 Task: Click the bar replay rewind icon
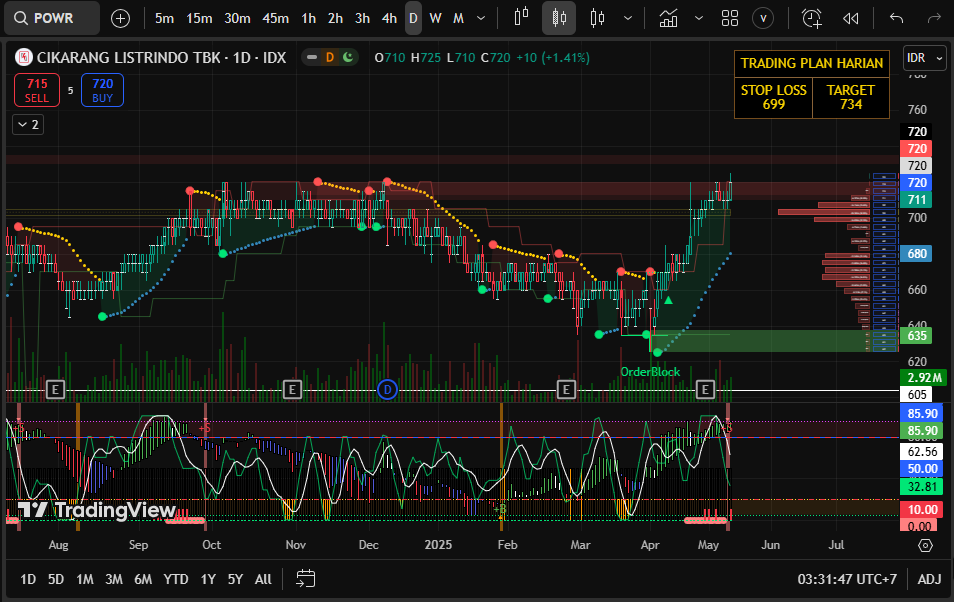point(851,18)
